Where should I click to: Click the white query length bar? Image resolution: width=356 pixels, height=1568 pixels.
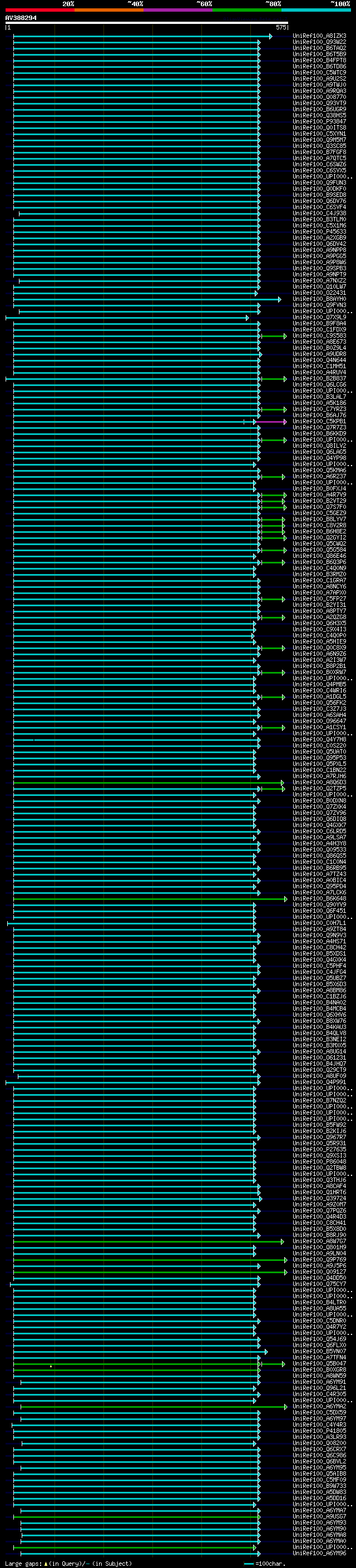click(x=147, y=22)
